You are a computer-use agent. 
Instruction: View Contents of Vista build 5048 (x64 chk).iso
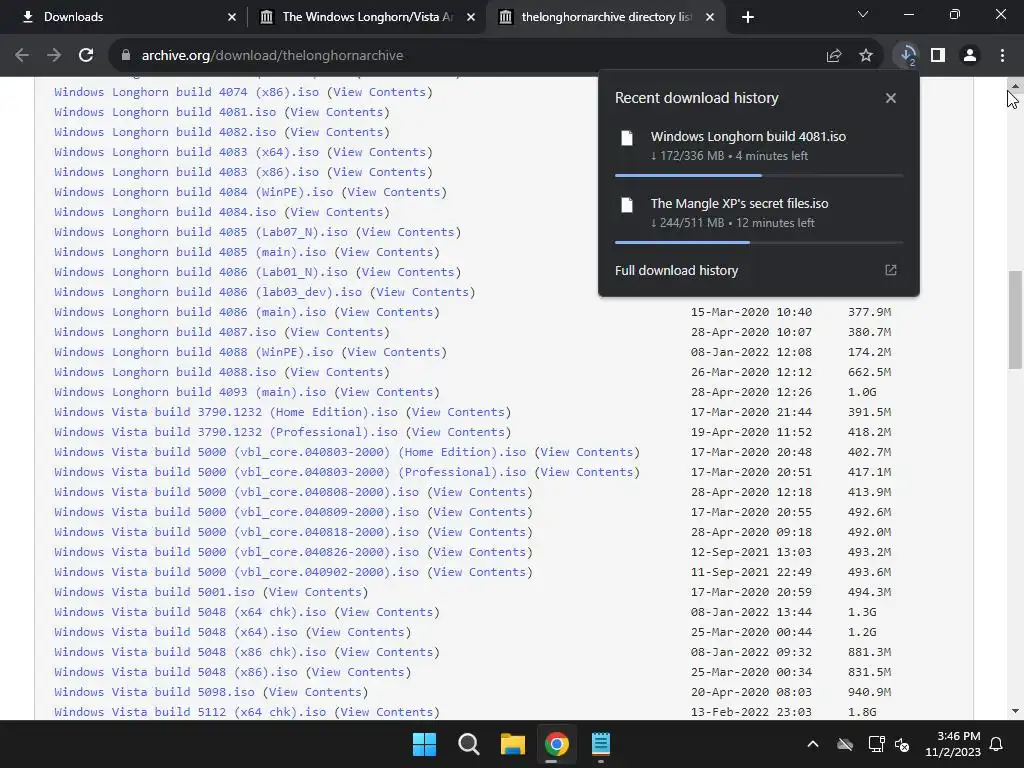pos(387,612)
